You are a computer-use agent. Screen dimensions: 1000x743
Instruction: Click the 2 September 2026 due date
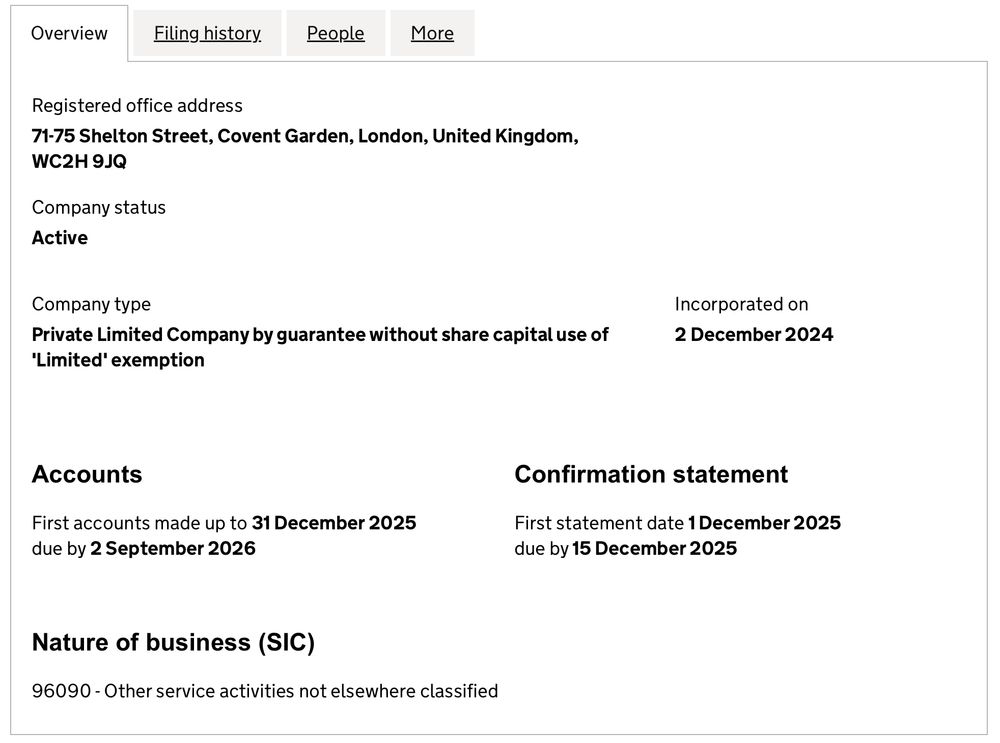173,548
